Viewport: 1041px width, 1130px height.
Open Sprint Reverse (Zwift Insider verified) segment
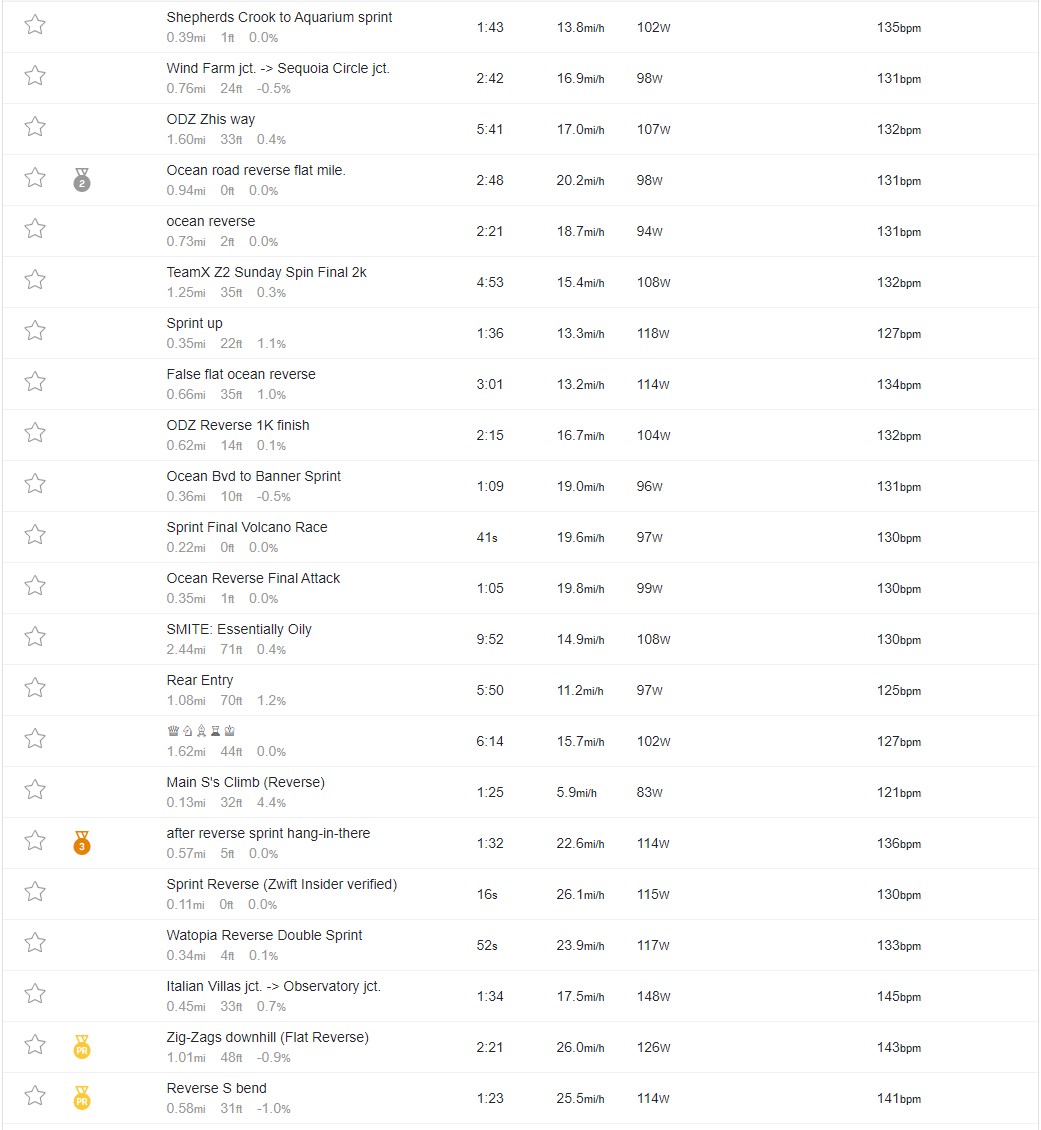coord(282,884)
